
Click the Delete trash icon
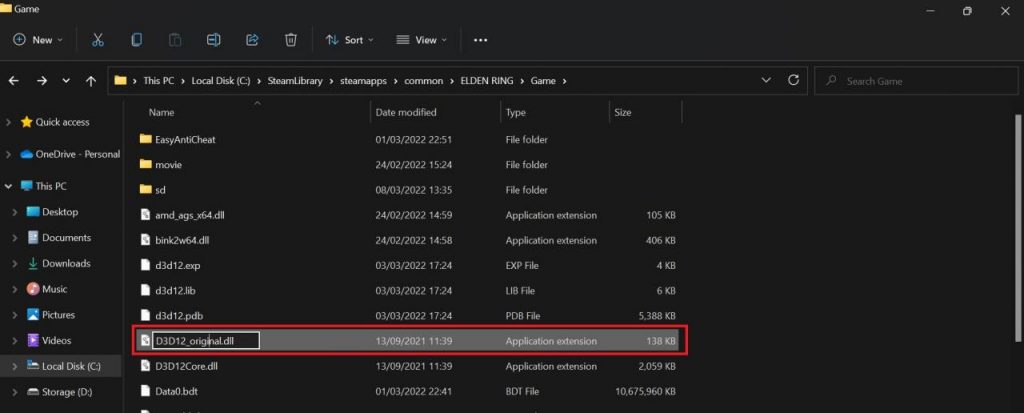click(x=290, y=40)
